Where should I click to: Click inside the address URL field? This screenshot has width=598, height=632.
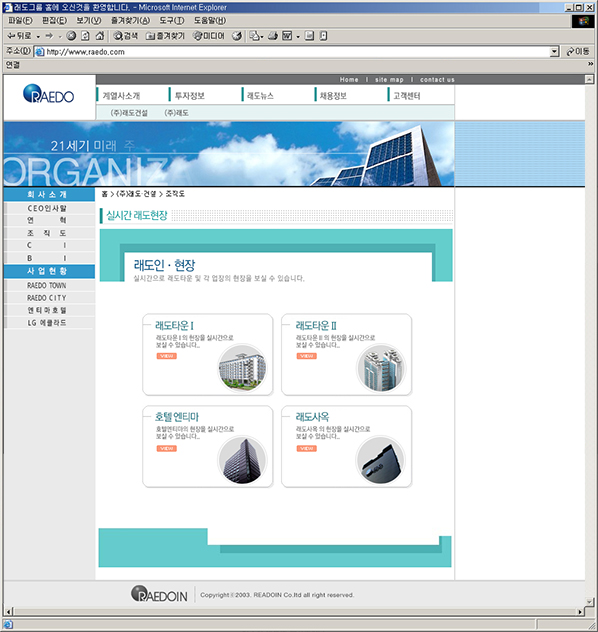297,52
